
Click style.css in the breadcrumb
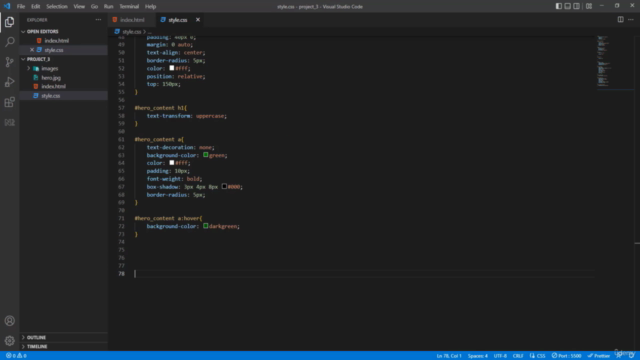[131, 31]
